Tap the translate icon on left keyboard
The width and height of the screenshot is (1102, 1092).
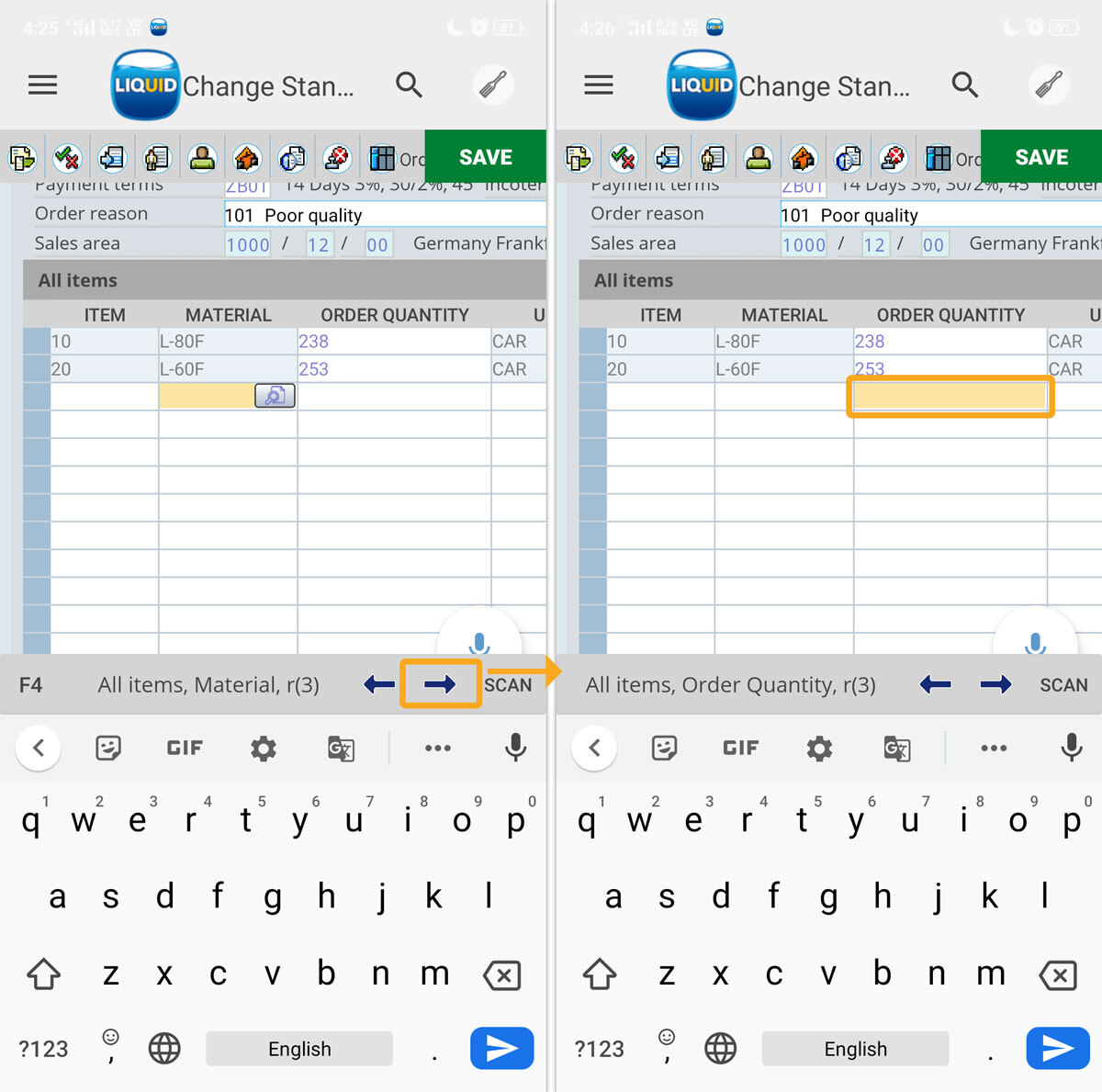[x=341, y=749]
